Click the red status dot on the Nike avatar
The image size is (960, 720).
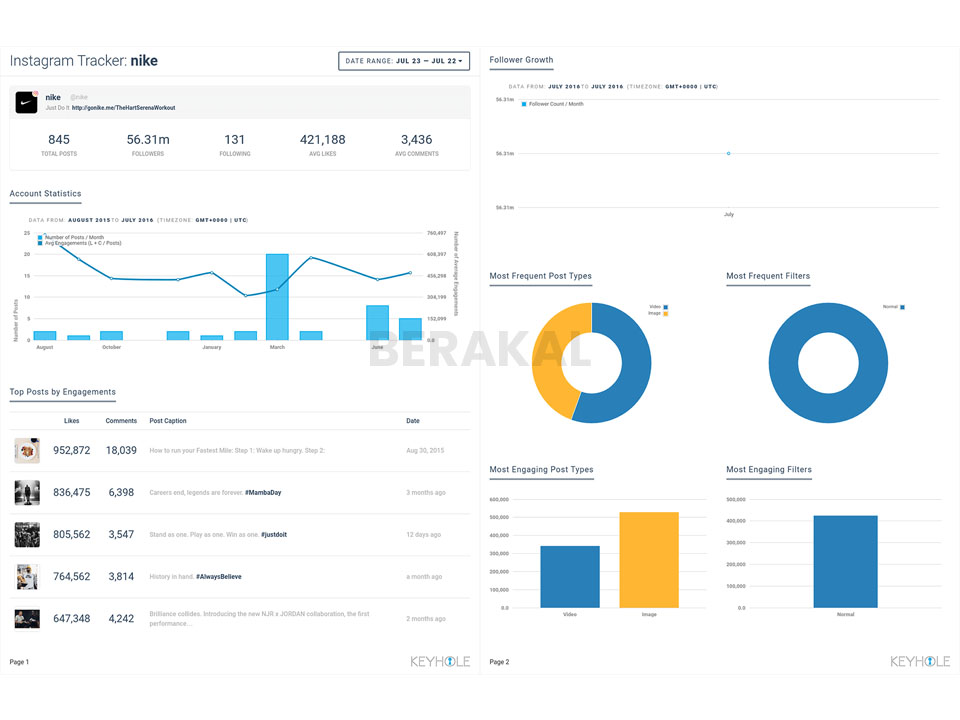pos(37,91)
